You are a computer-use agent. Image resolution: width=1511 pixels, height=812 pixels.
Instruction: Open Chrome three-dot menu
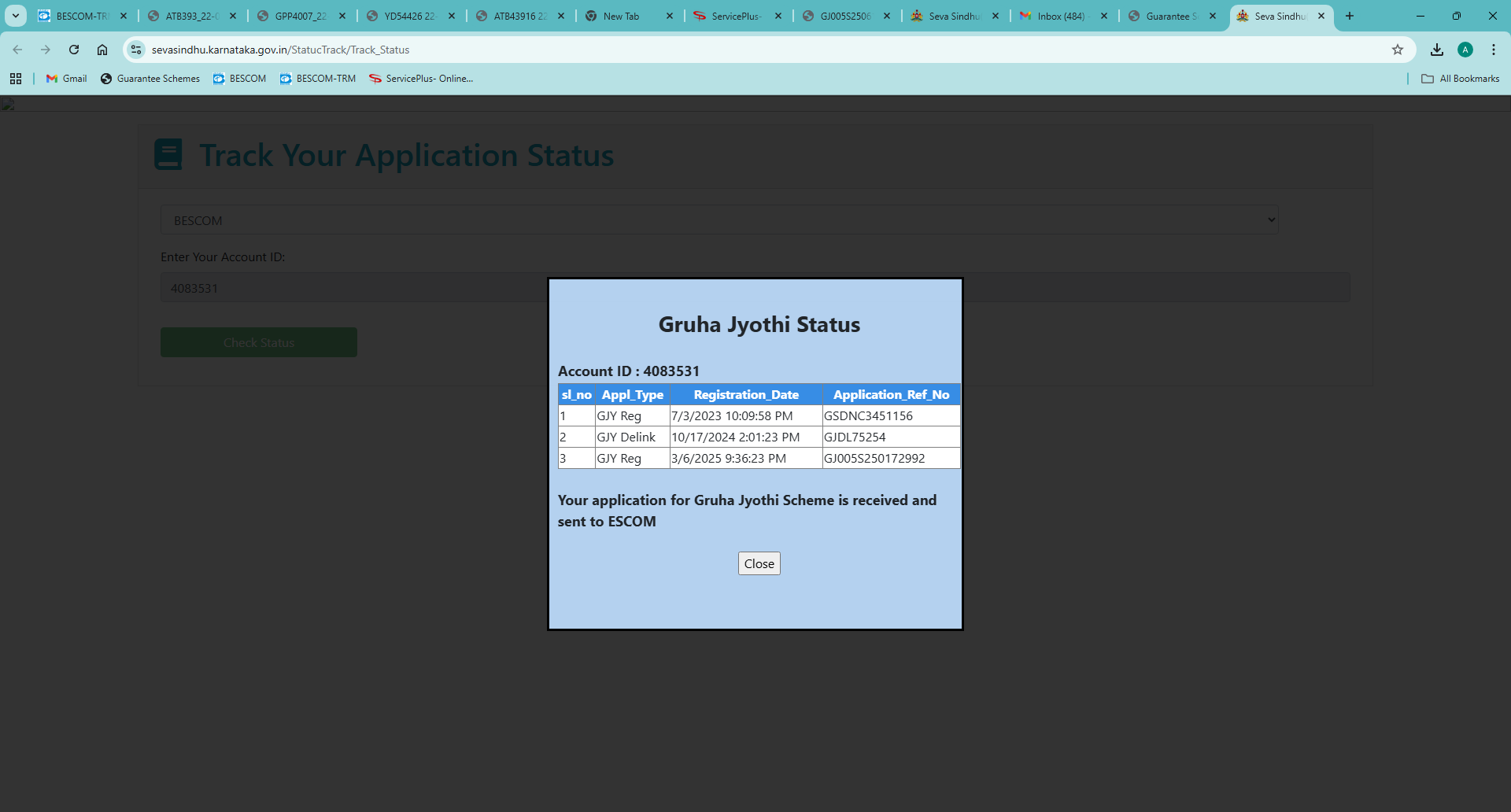[1494, 50]
